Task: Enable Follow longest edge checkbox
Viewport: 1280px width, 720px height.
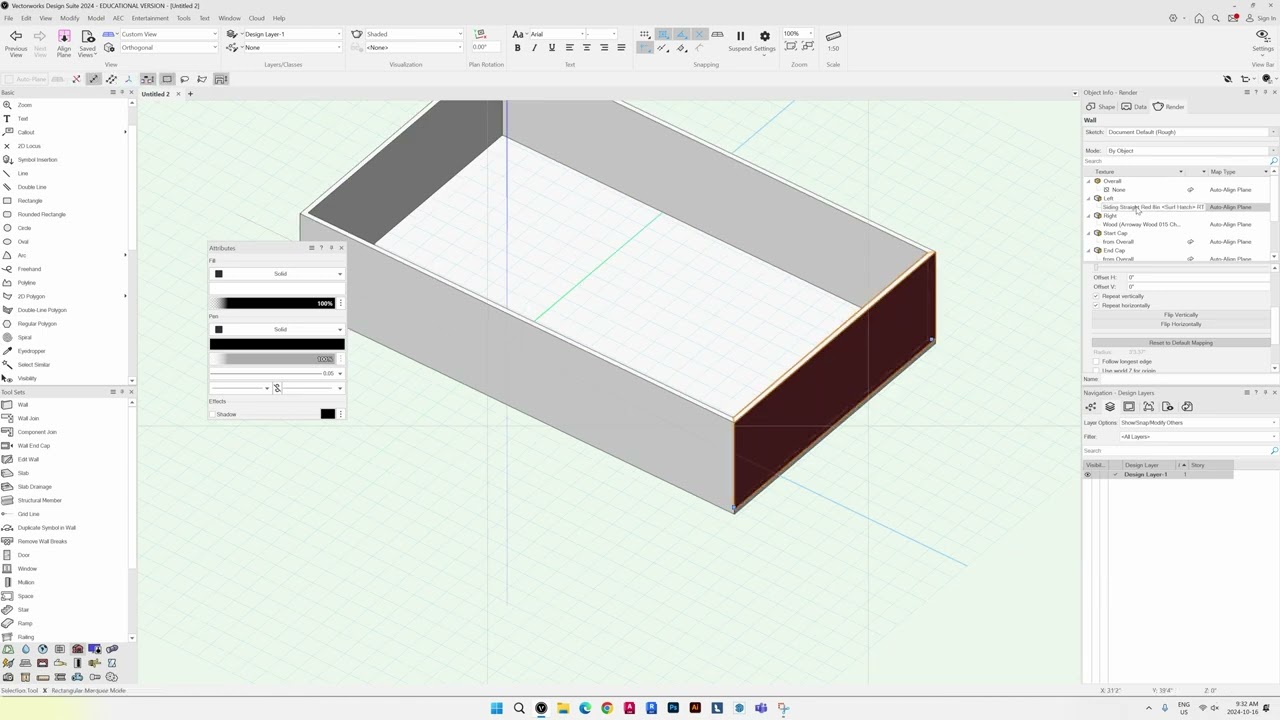Action: (x=1096, y=361)
